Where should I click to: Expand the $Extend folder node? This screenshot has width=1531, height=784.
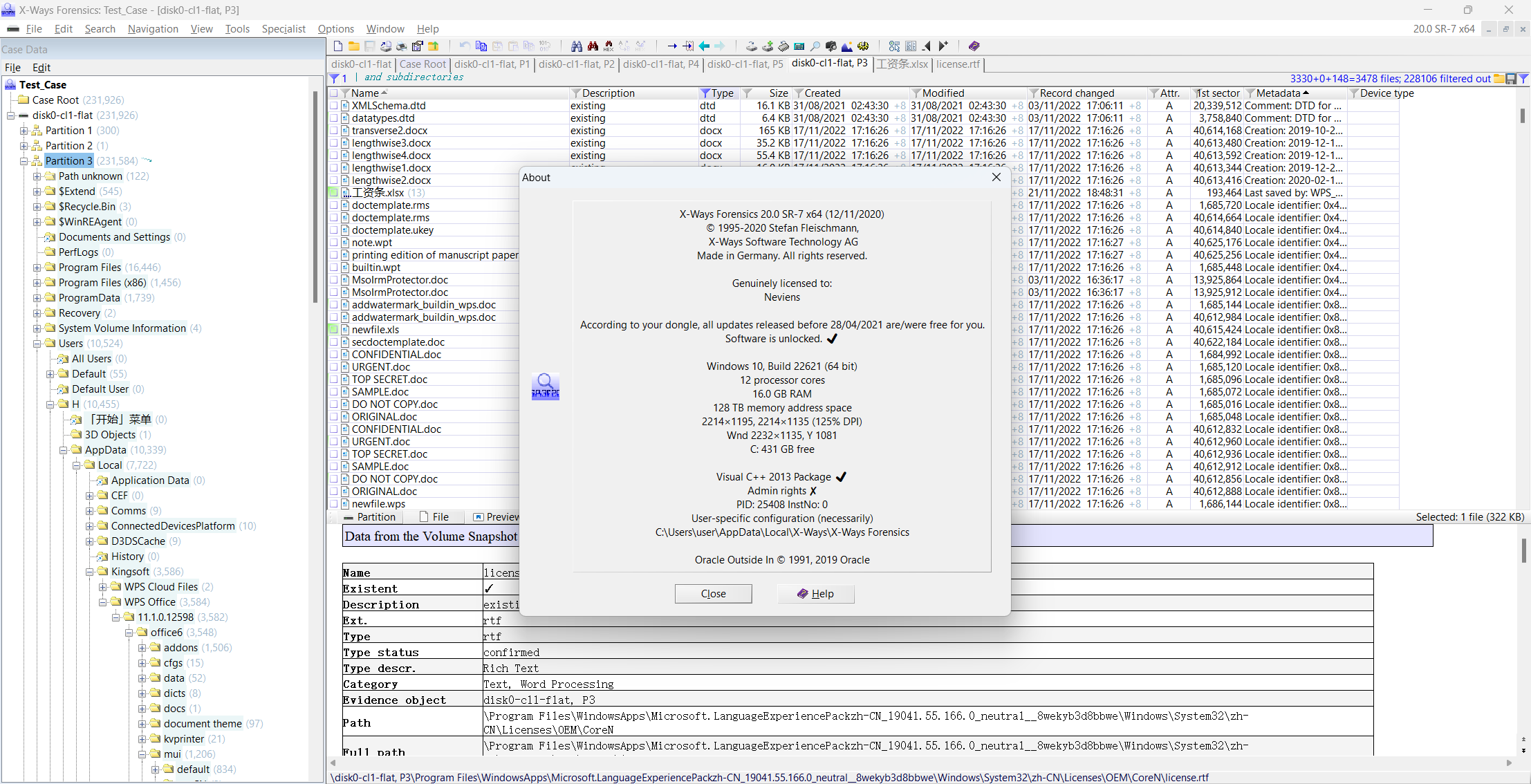click(37, 192)
